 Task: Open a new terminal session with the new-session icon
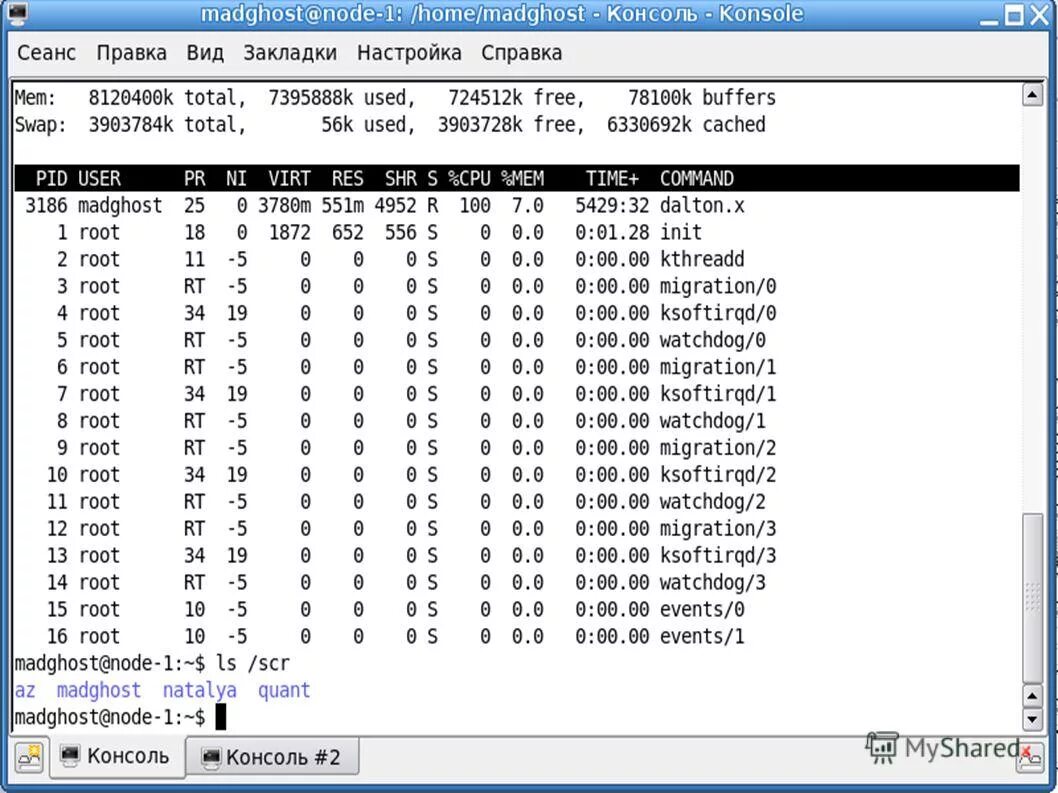[x=27, y=757]
